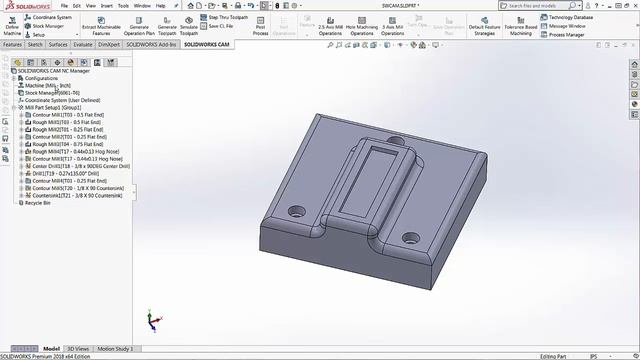Open the Window menu
Image resolution: width=640 pixels, height=360 pixels.
142,6
